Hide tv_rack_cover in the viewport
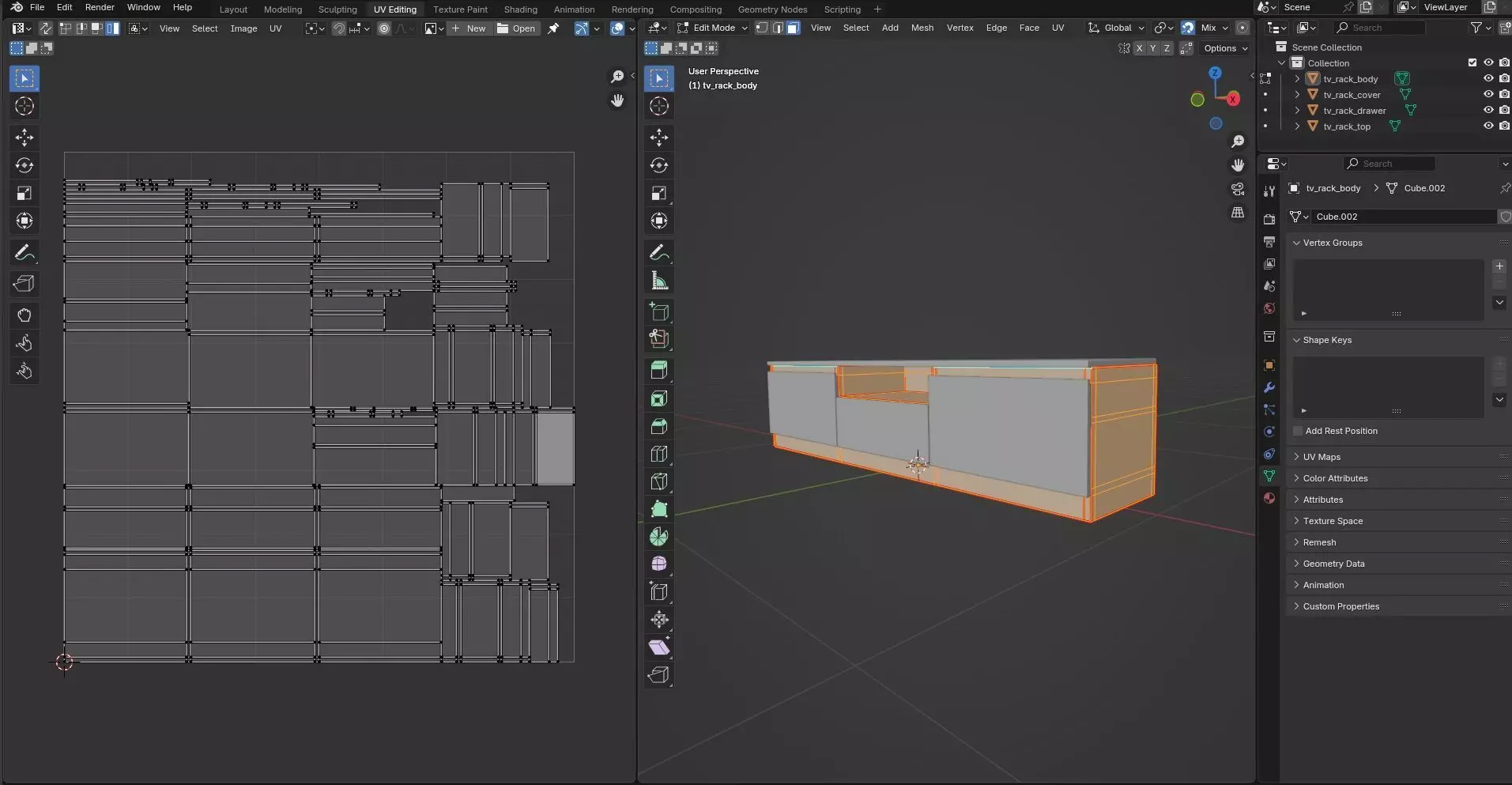The height and width of the screenshot is (785, 1512). (1488, 95)
